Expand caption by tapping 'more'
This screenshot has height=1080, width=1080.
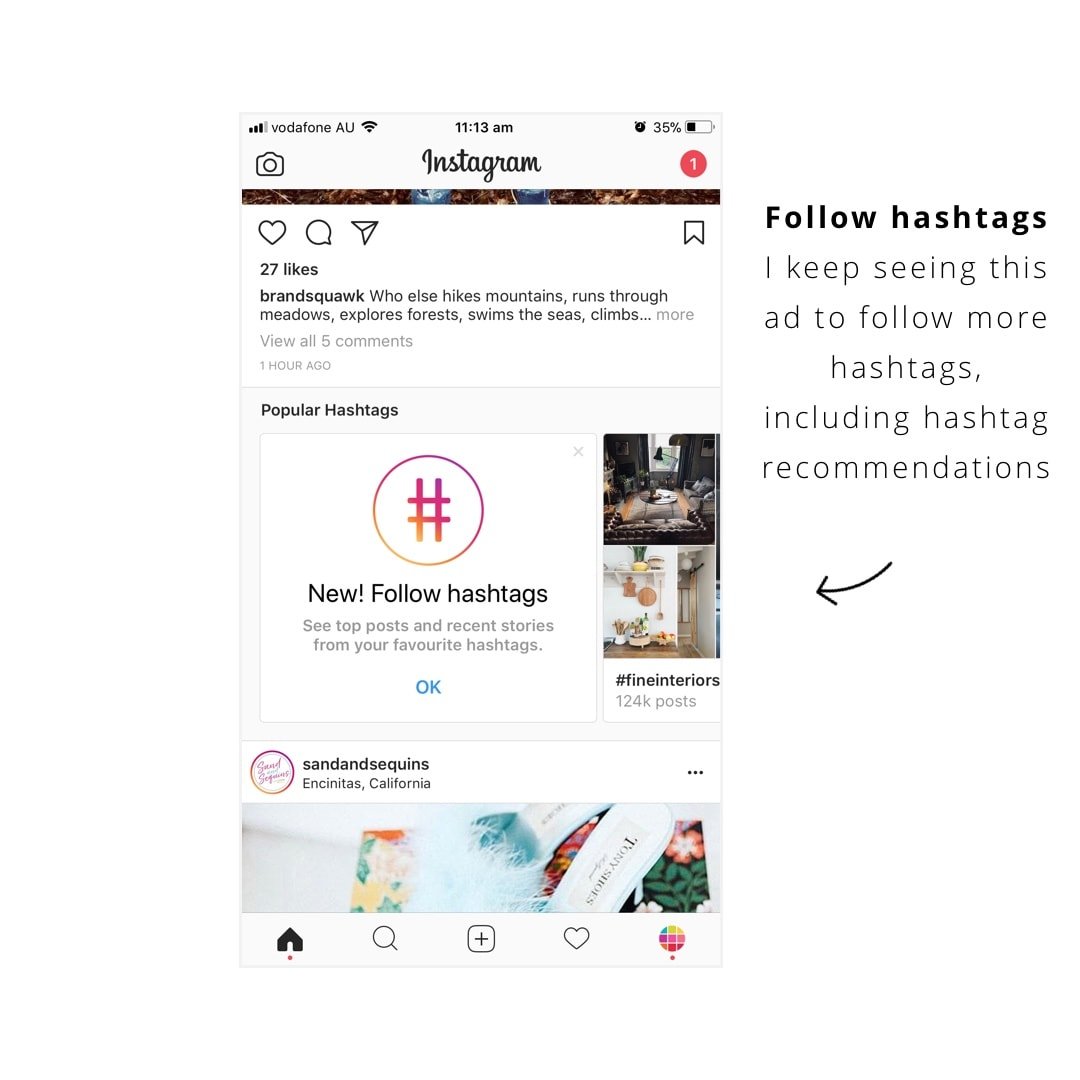coord(675,315)
